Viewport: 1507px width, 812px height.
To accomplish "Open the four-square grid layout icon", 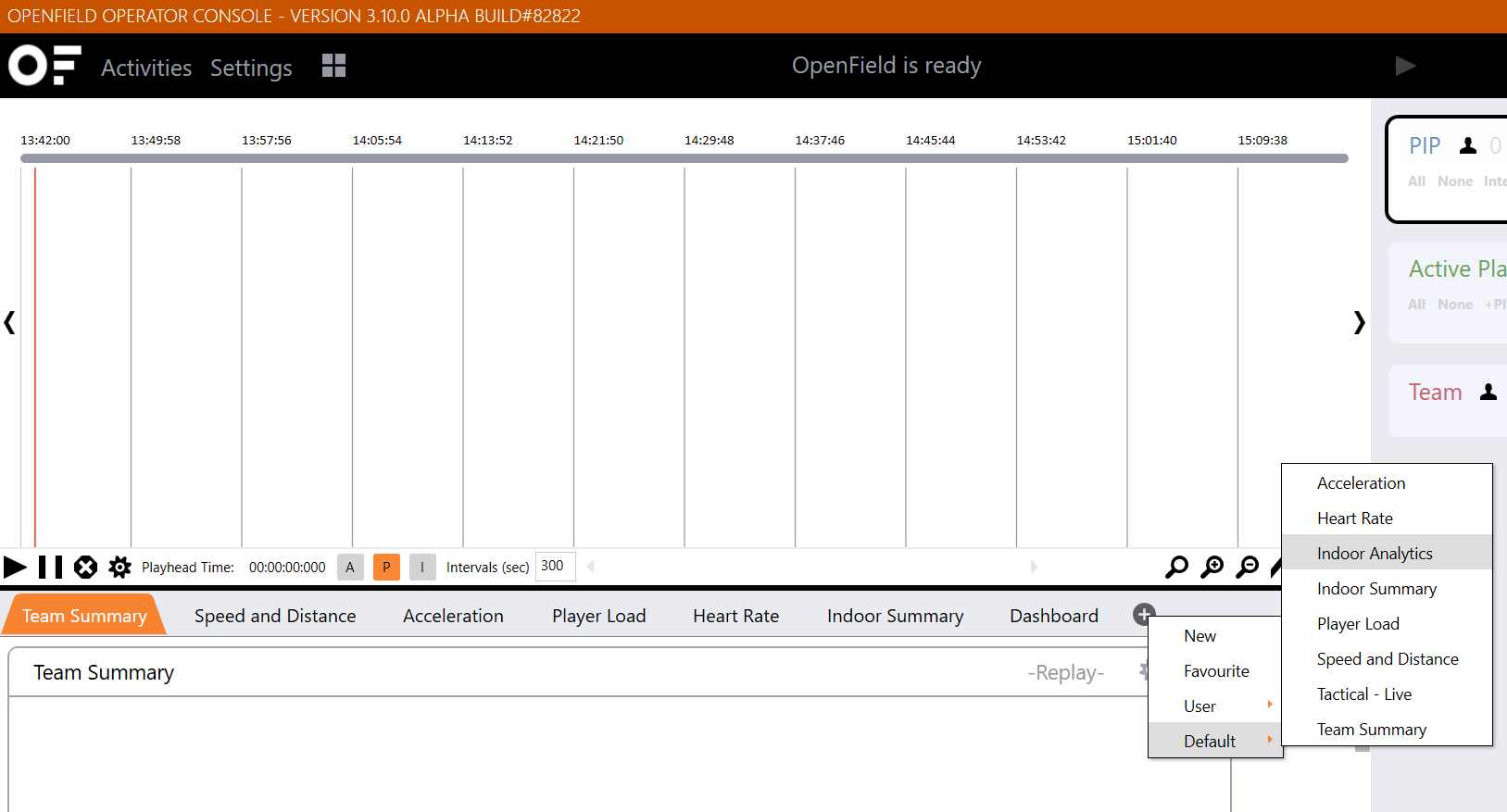I will tap(333, 66).
